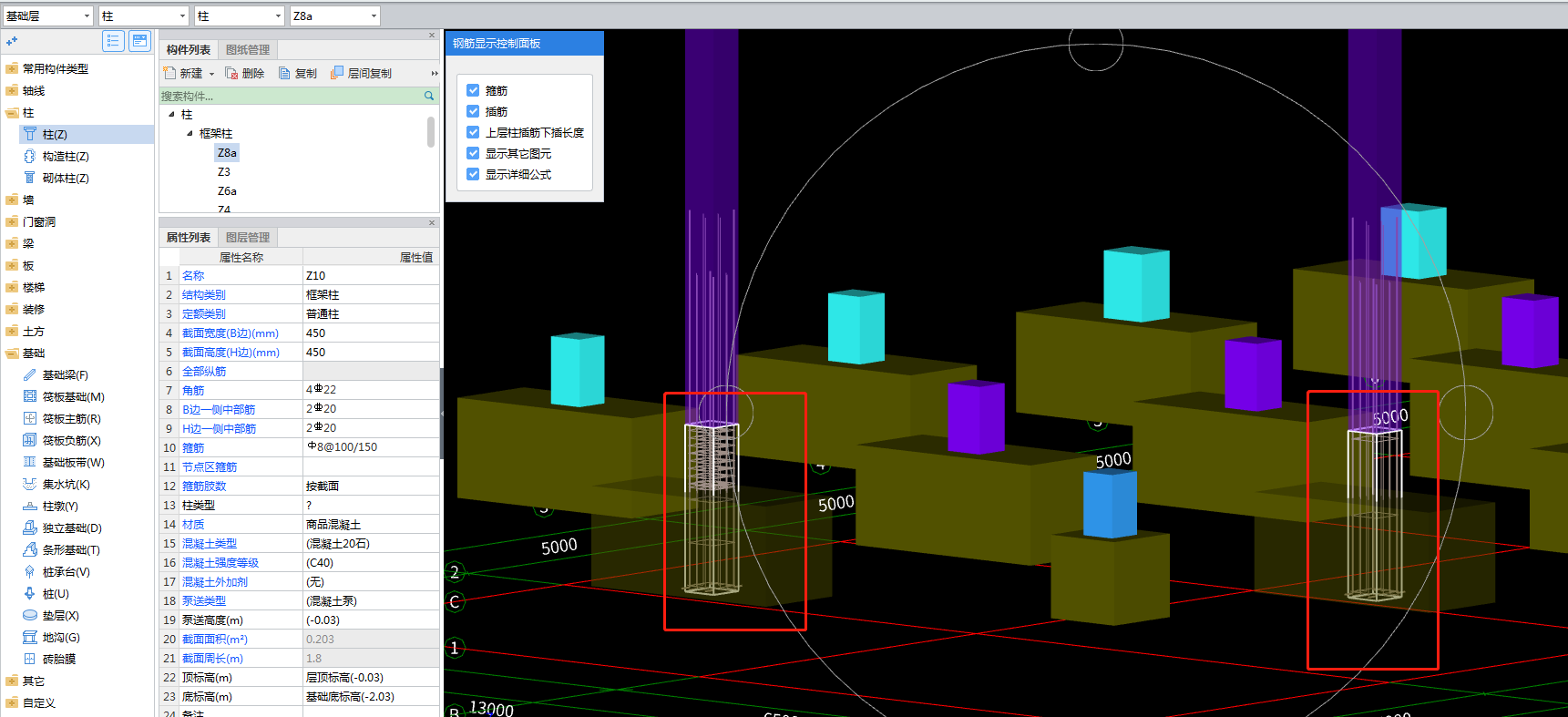Collapse the 基础 folder in navigation
Image resolution: width=1568 pixels, height=717 pixels.
point(12,353)
